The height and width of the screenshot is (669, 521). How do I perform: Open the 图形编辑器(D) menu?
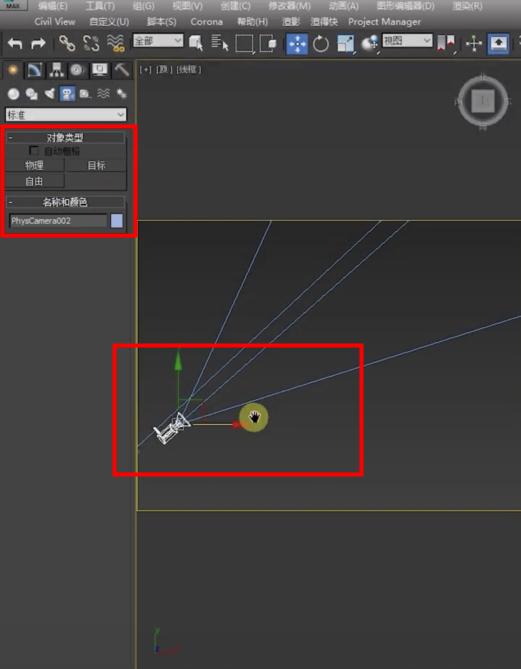(406, 6)
